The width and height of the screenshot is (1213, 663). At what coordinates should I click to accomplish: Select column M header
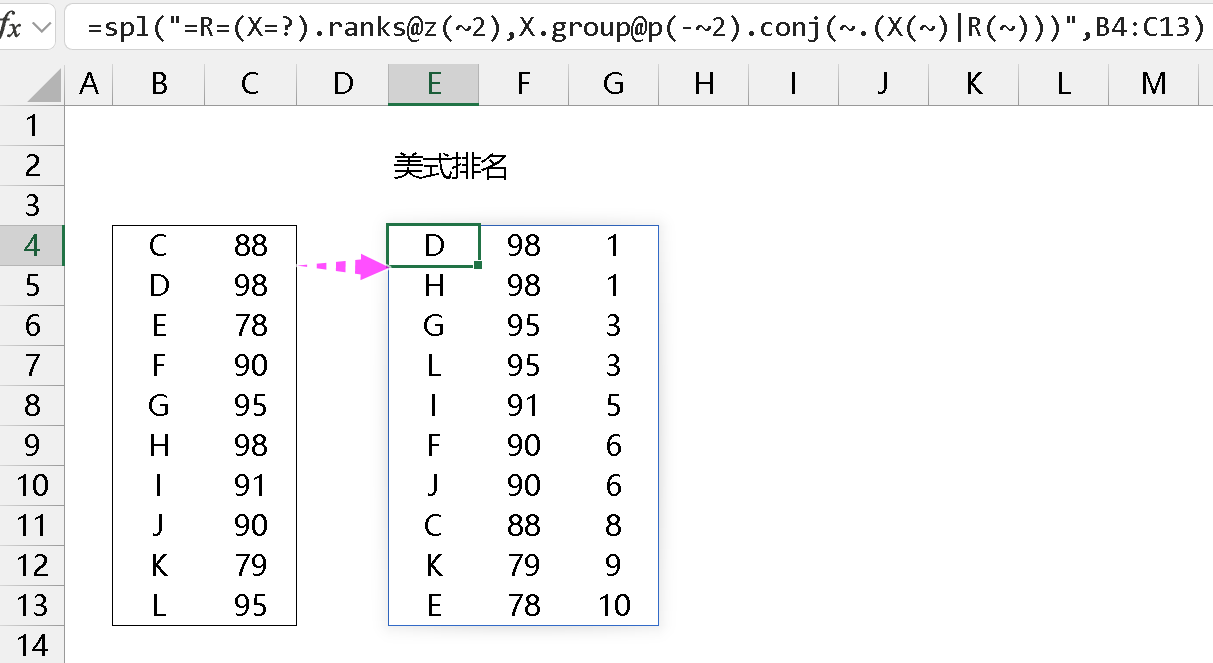1154,85
